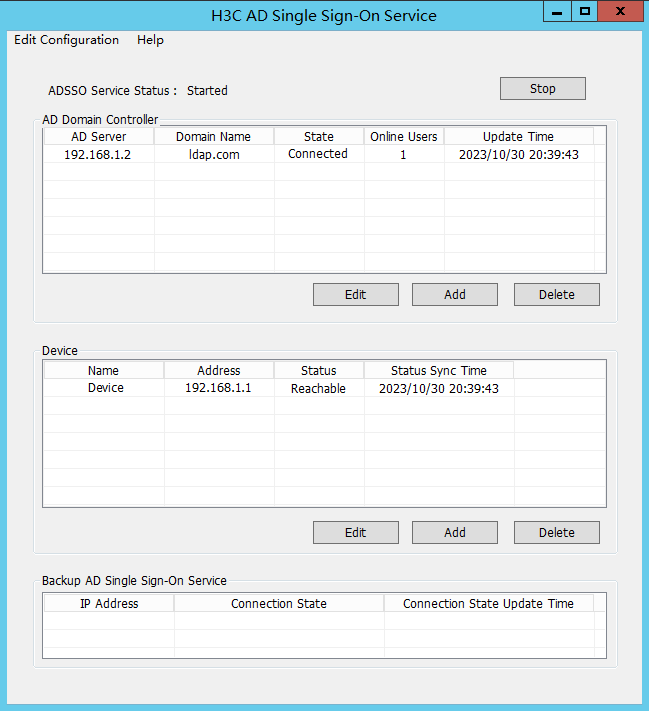Click Add under AD Domain Controller
Image resolution: width=649 pixels, height=711 pixels.
[454, 295]
